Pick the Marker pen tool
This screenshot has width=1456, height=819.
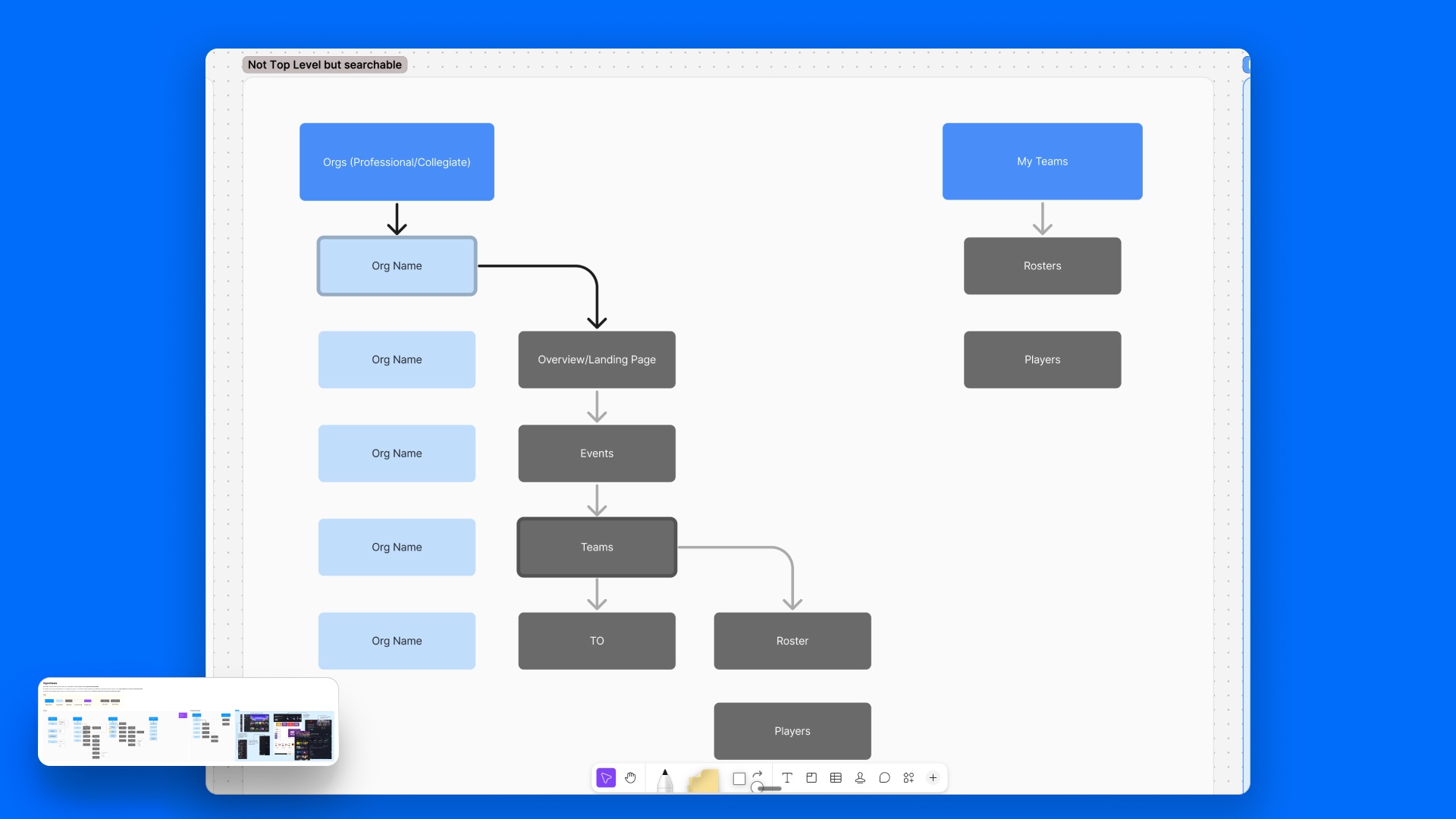(665, 780)
